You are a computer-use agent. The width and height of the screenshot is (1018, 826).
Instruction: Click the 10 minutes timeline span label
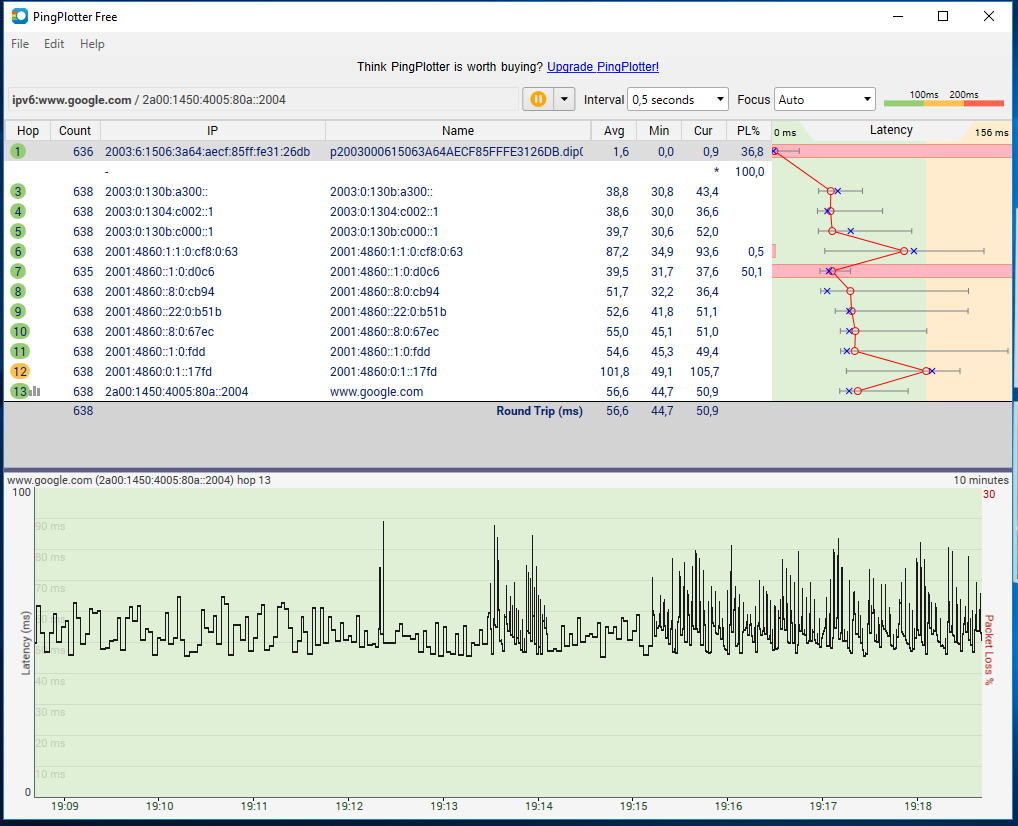pyautogui.click(x=981, y=480)
